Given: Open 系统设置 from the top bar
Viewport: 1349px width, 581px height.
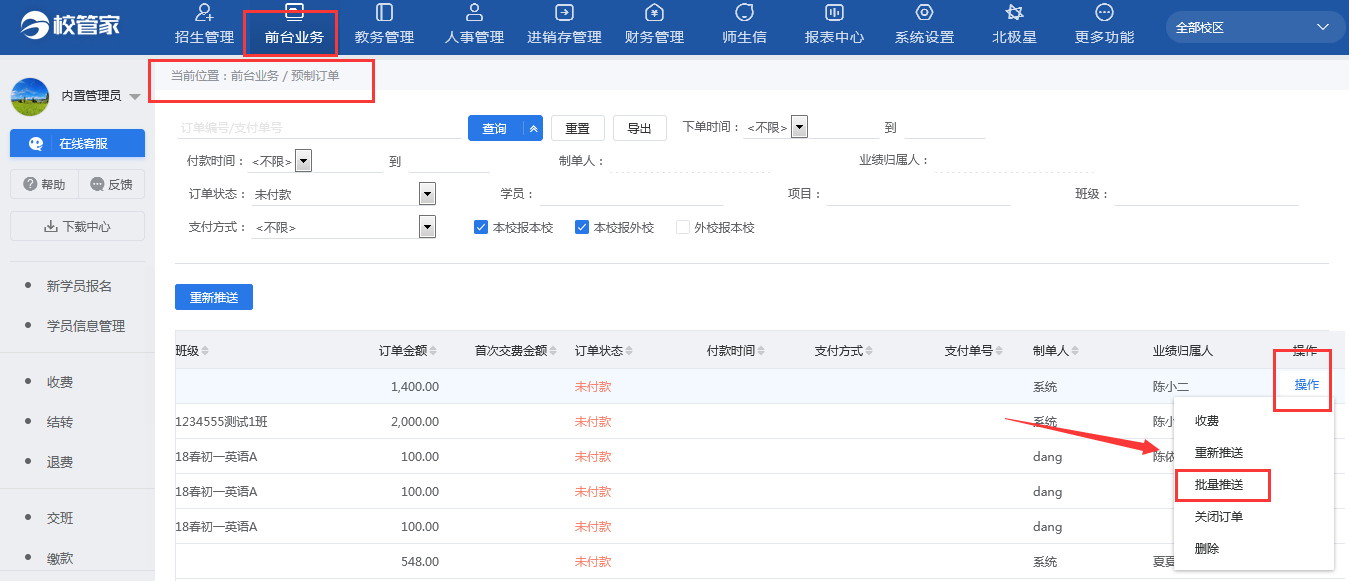Looking at the screenshot, I should (x=924, y=25).
